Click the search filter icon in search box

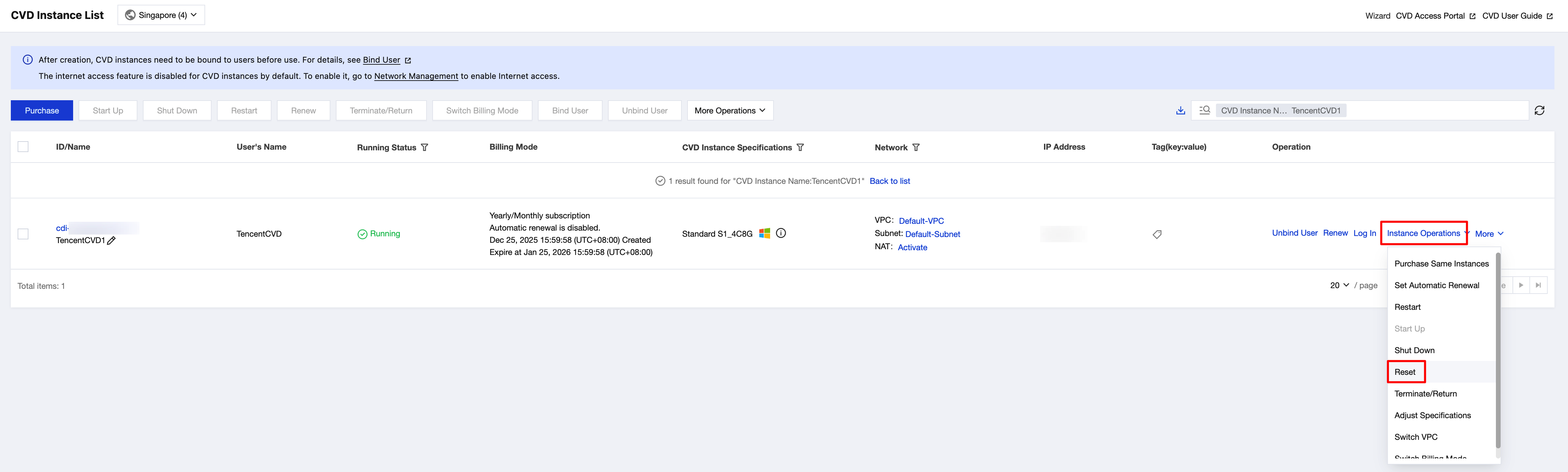coord(1204,110)
